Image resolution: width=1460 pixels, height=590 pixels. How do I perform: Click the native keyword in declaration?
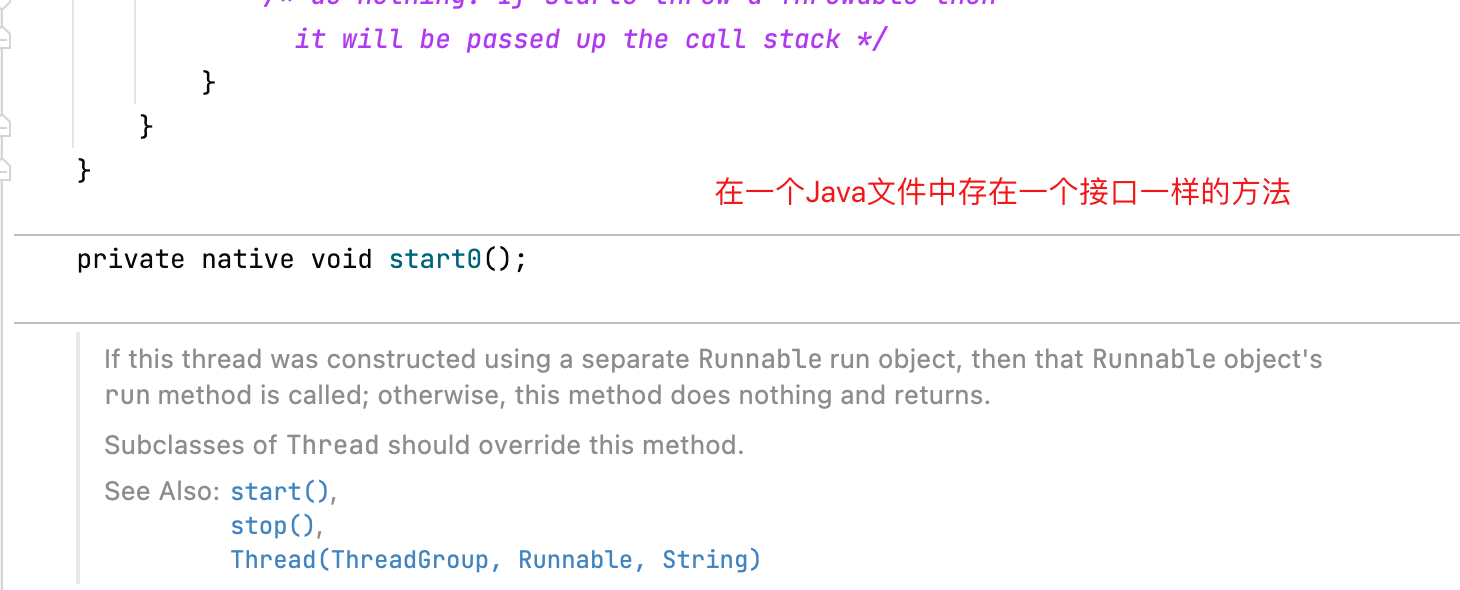coord(247,260)
